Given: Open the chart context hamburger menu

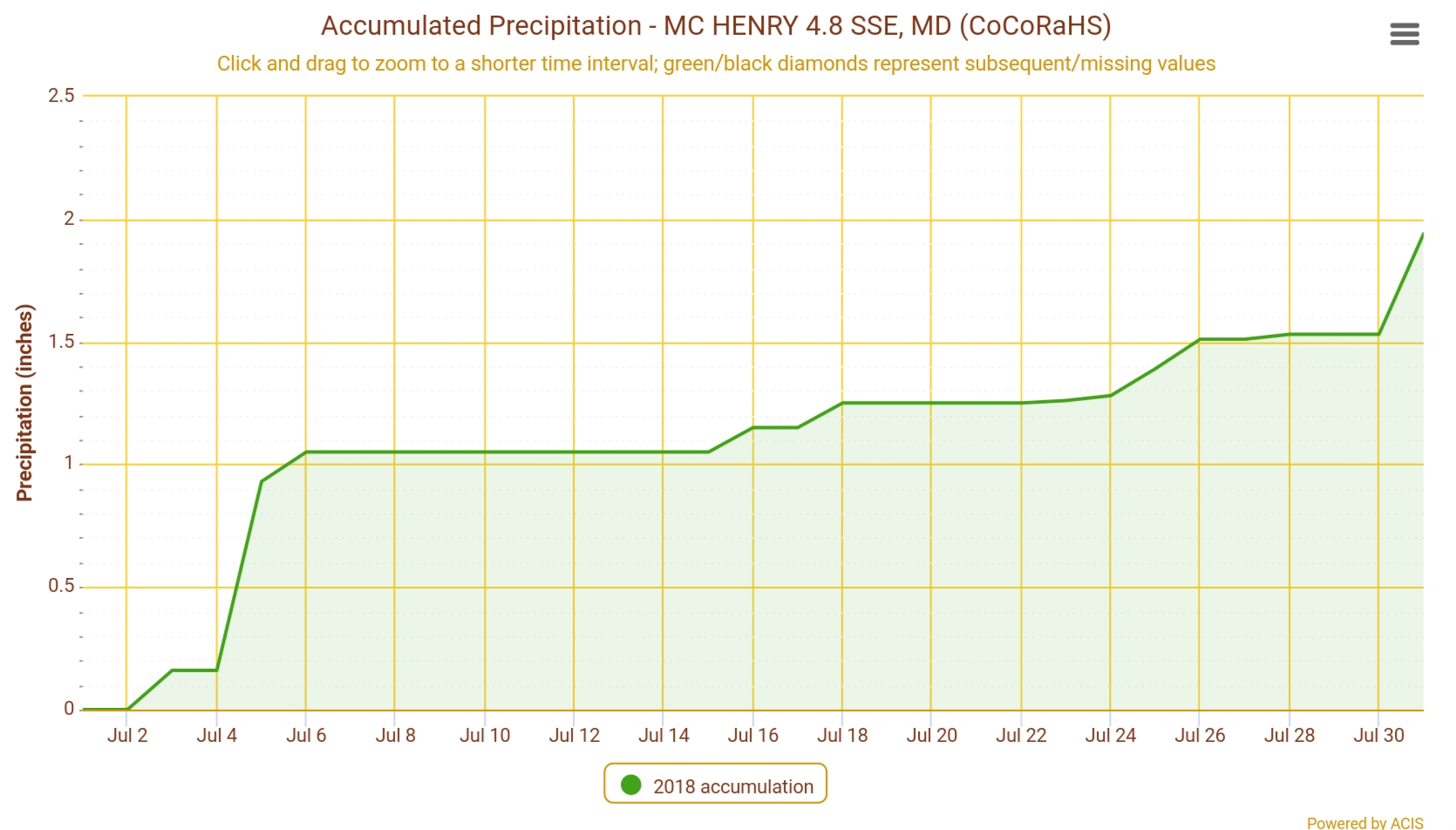Looking at the screenshot, I should [x=1404, y=35].
